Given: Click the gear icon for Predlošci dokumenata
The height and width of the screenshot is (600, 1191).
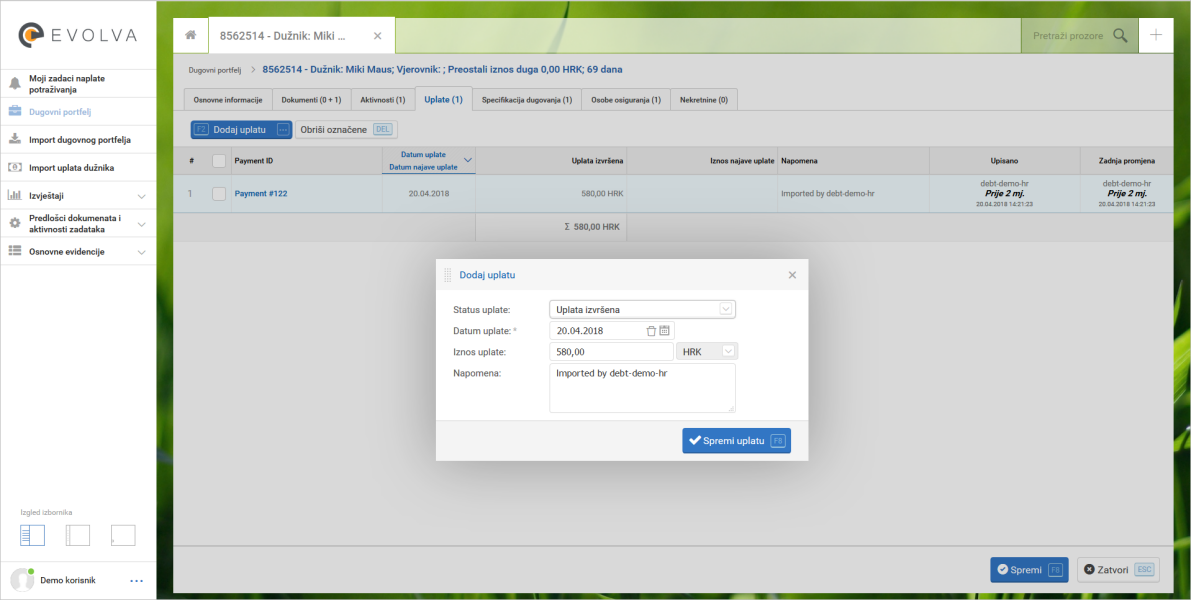Looking at the screenshot, I should click(15, 224).
